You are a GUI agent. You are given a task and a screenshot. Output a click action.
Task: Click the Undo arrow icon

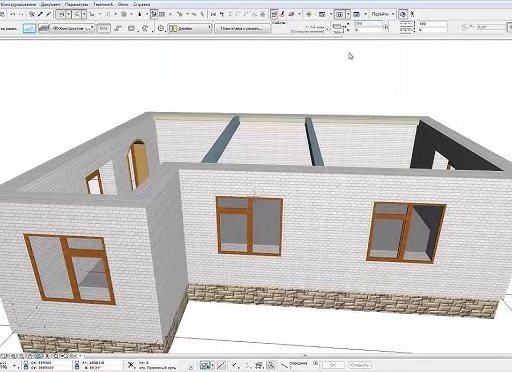(13, 14)
